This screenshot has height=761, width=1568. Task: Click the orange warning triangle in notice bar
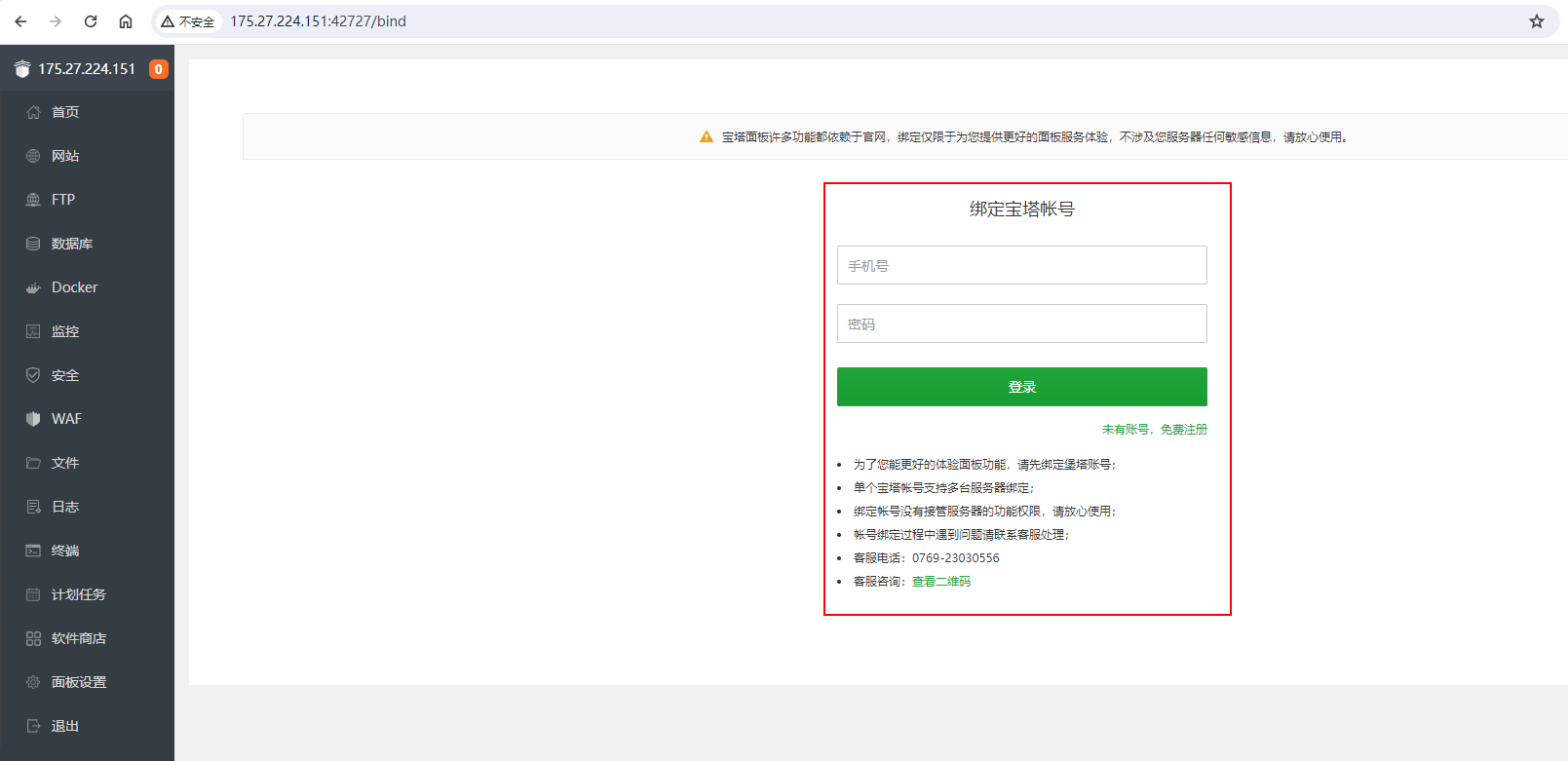point(707,137)
